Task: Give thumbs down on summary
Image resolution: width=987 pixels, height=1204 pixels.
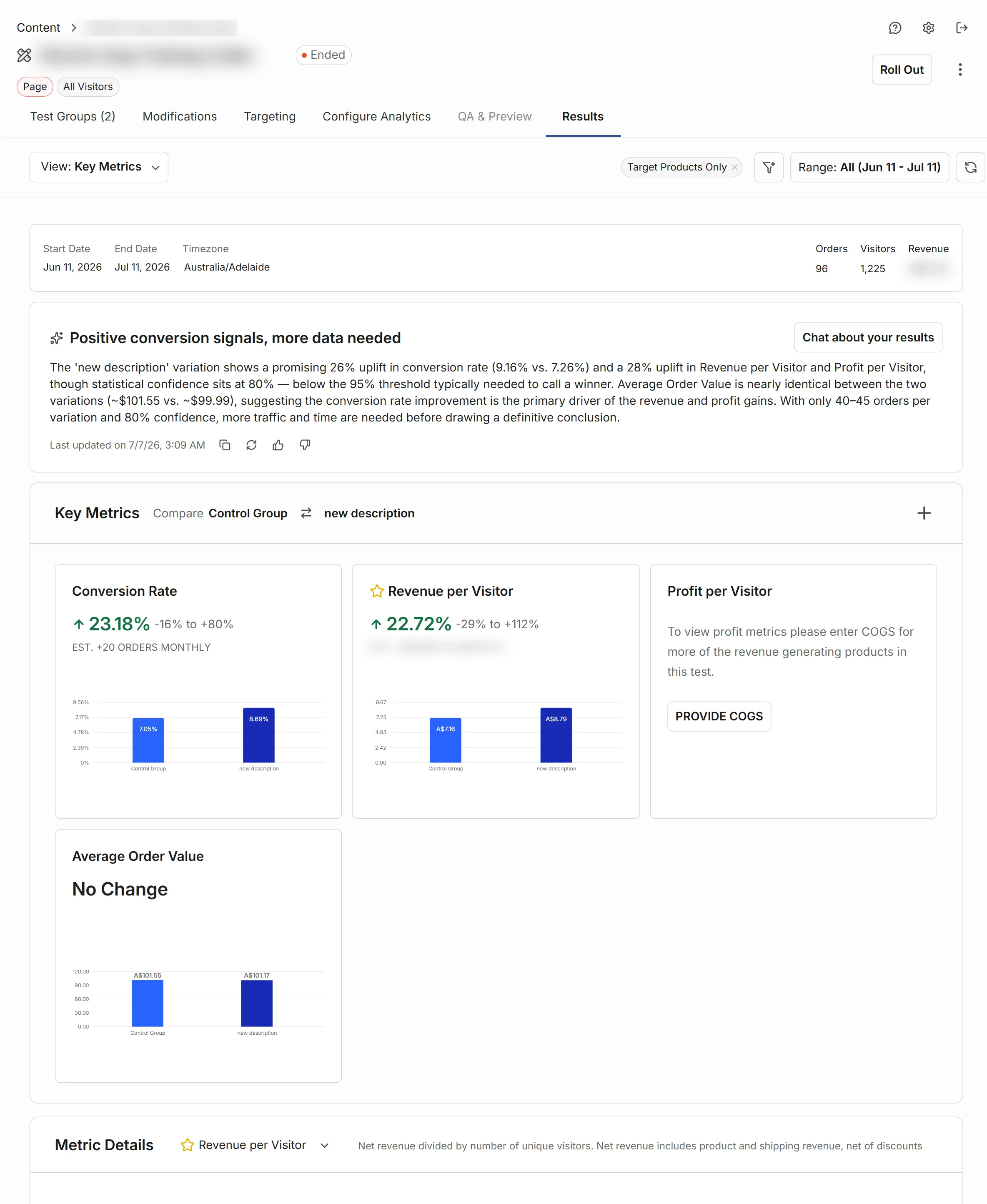Action: (305, 445)
